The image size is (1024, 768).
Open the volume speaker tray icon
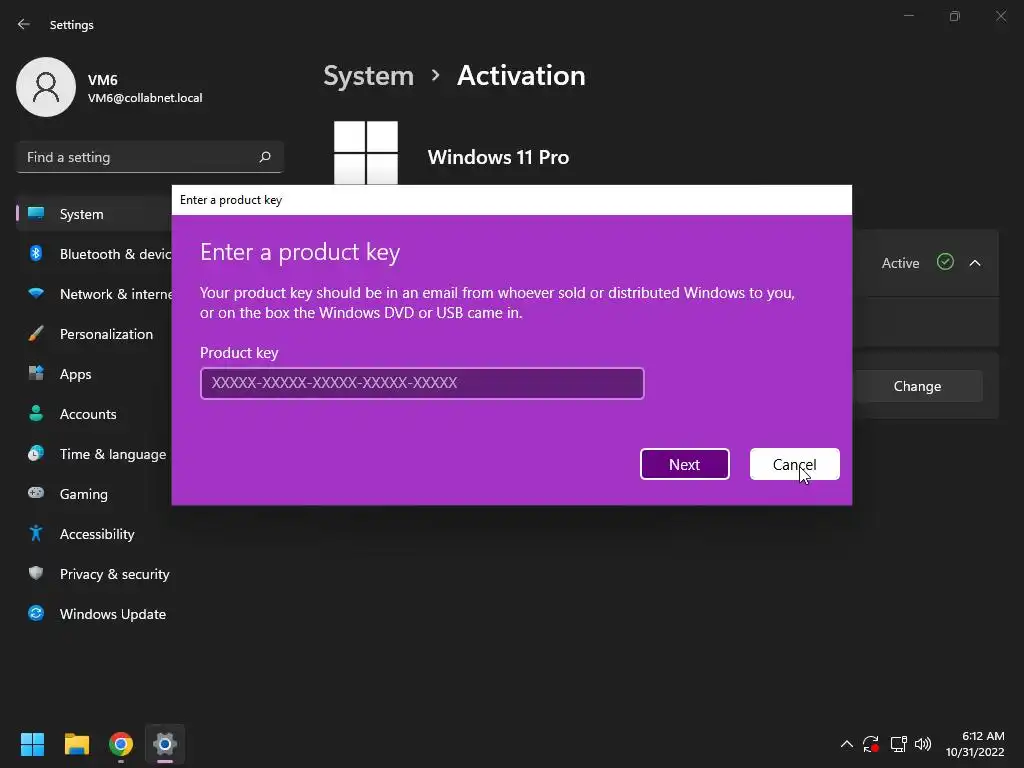[923, 744]
